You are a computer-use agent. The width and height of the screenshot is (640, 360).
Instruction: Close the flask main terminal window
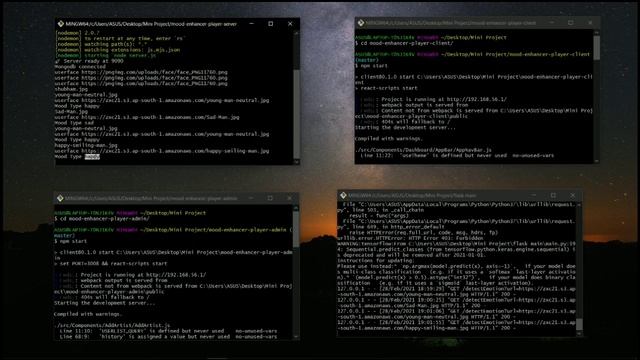[573, 196]
